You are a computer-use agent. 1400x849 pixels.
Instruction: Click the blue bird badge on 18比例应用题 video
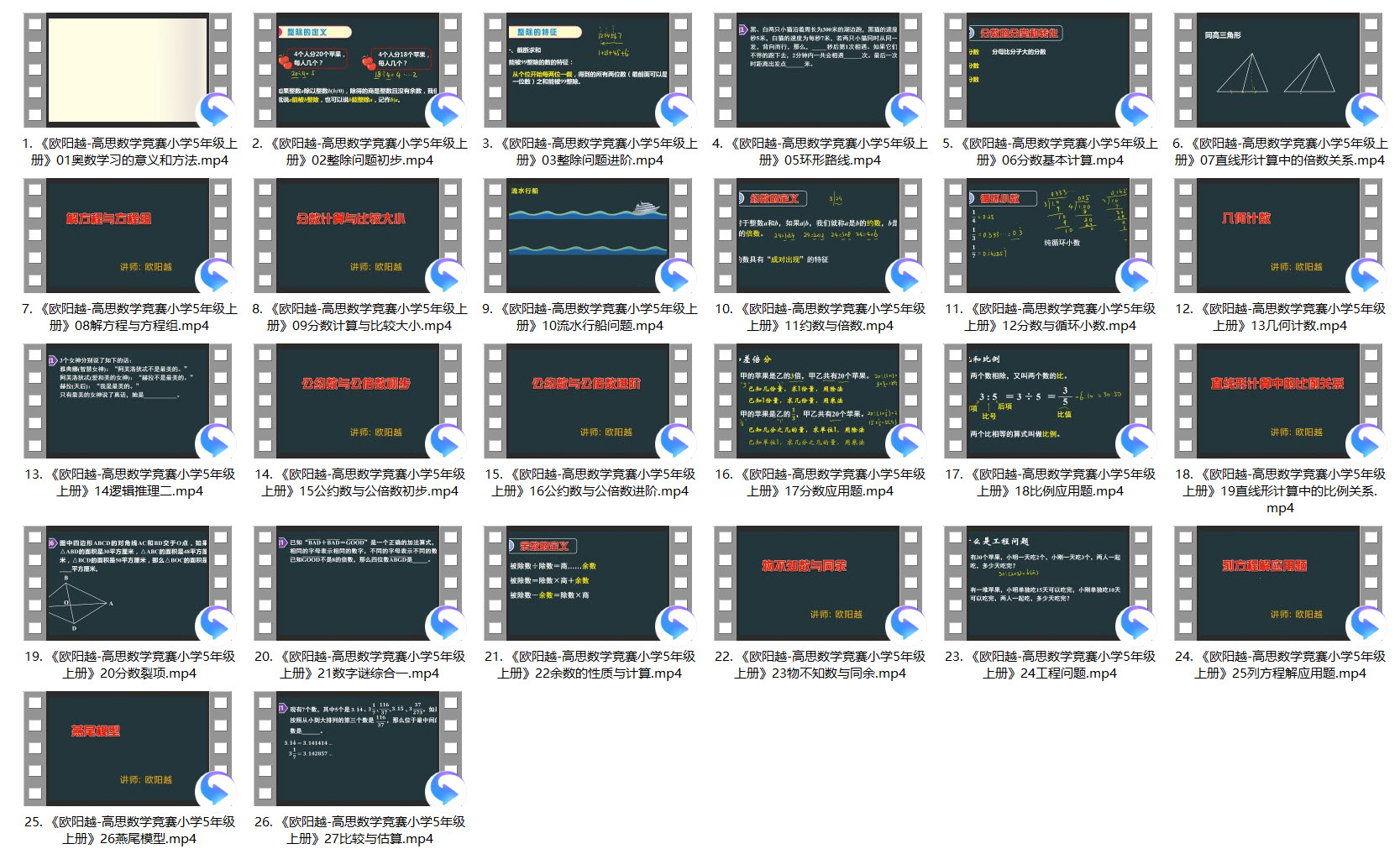pyautogui.click(x=1136, y=442)
